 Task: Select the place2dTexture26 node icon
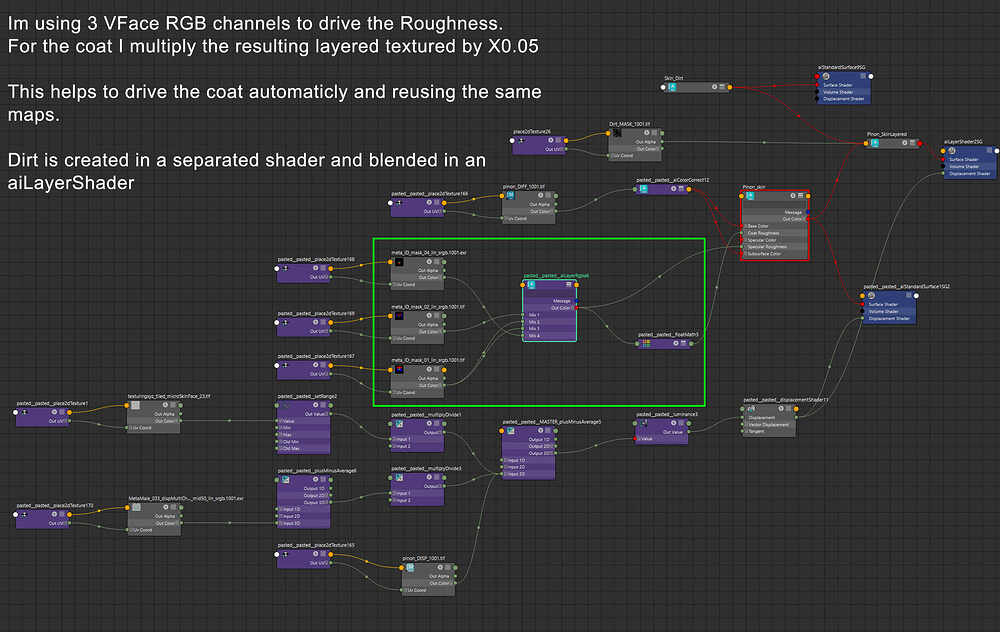(522, 140)
